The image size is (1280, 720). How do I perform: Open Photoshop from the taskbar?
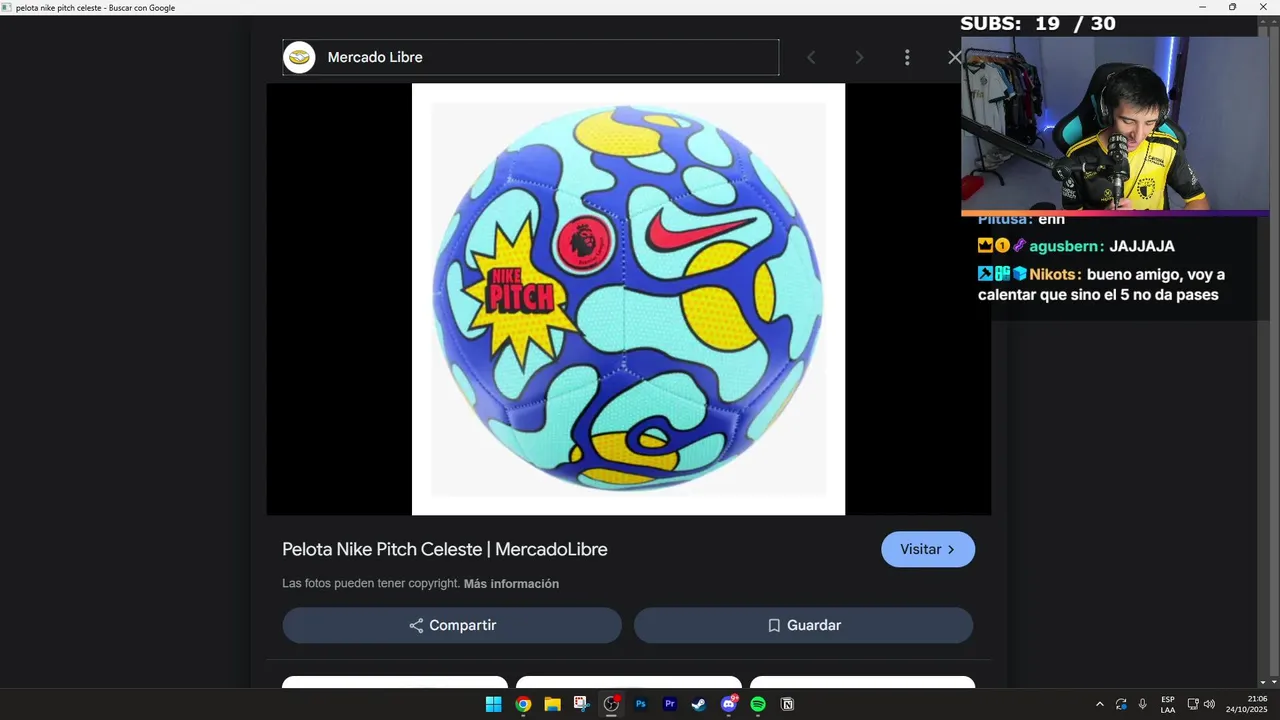click(x=641, y=704)
